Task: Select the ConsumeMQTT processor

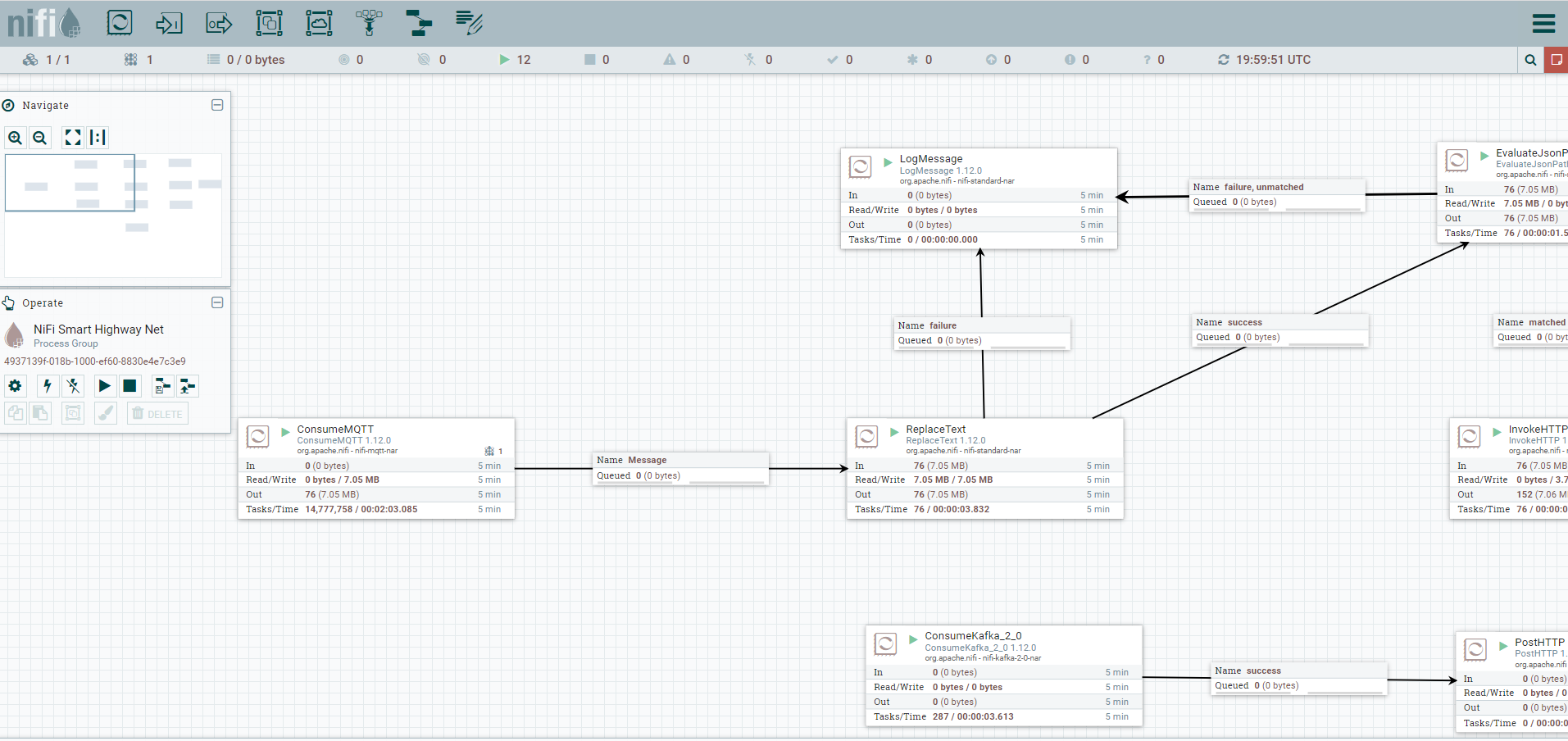Action: point(376,469)
